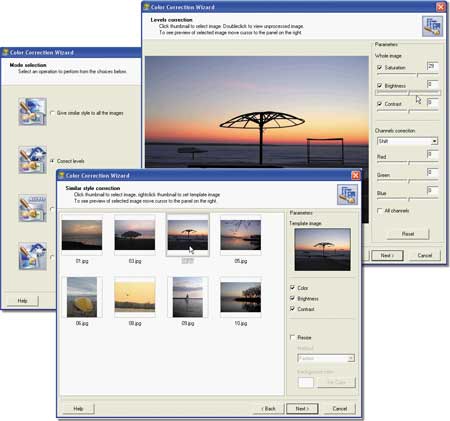Click Next in the Levels correction window
The image size is (450, 421).
coord(387,256)
